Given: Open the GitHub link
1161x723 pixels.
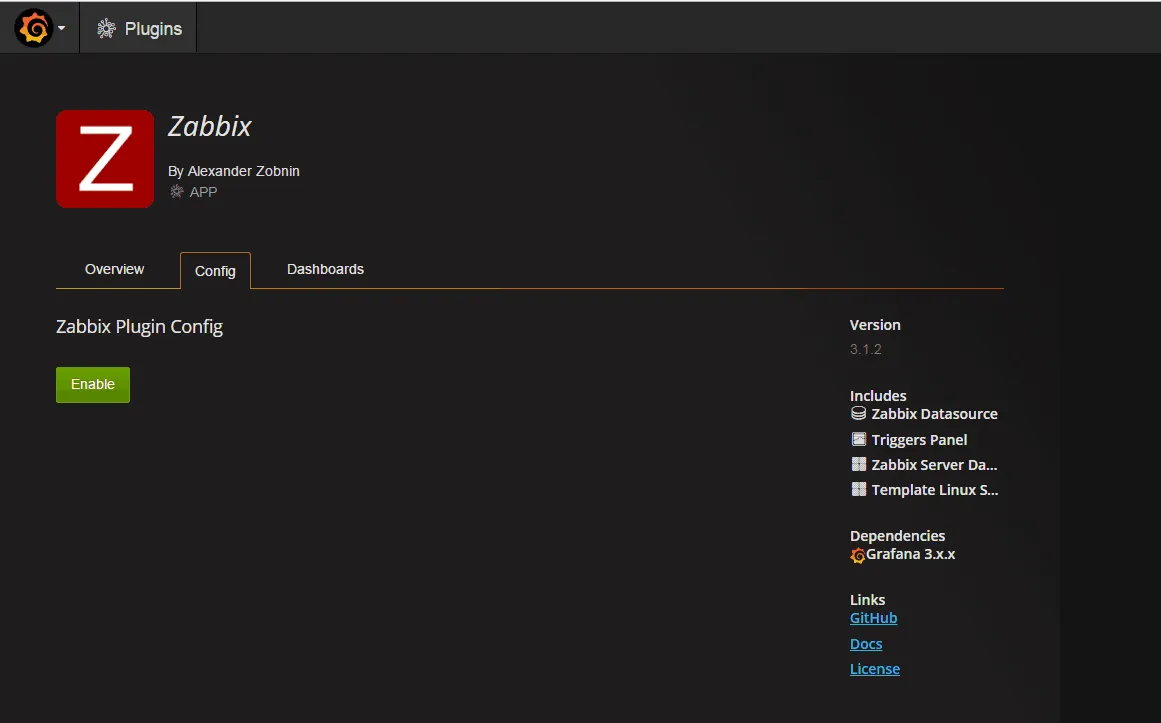Looking at the screenshot, I should [874, 618].
